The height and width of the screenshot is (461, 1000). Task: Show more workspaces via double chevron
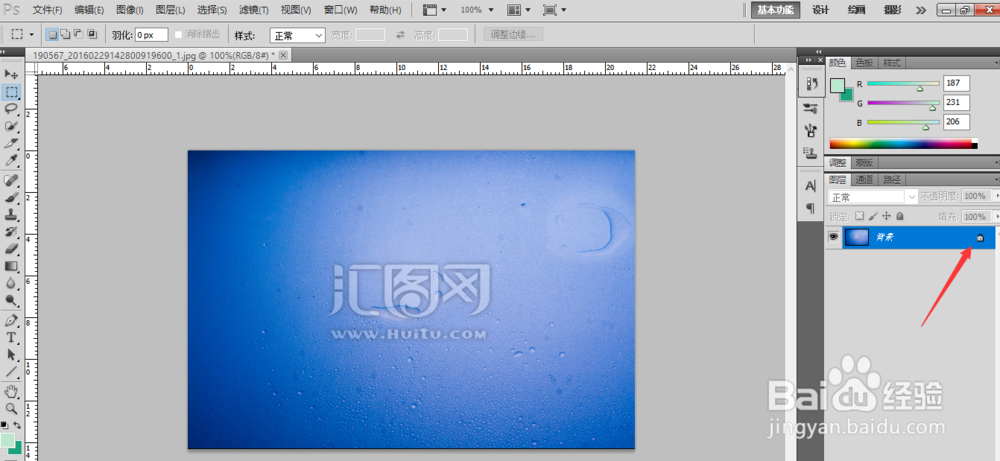[x=921, y=10]
